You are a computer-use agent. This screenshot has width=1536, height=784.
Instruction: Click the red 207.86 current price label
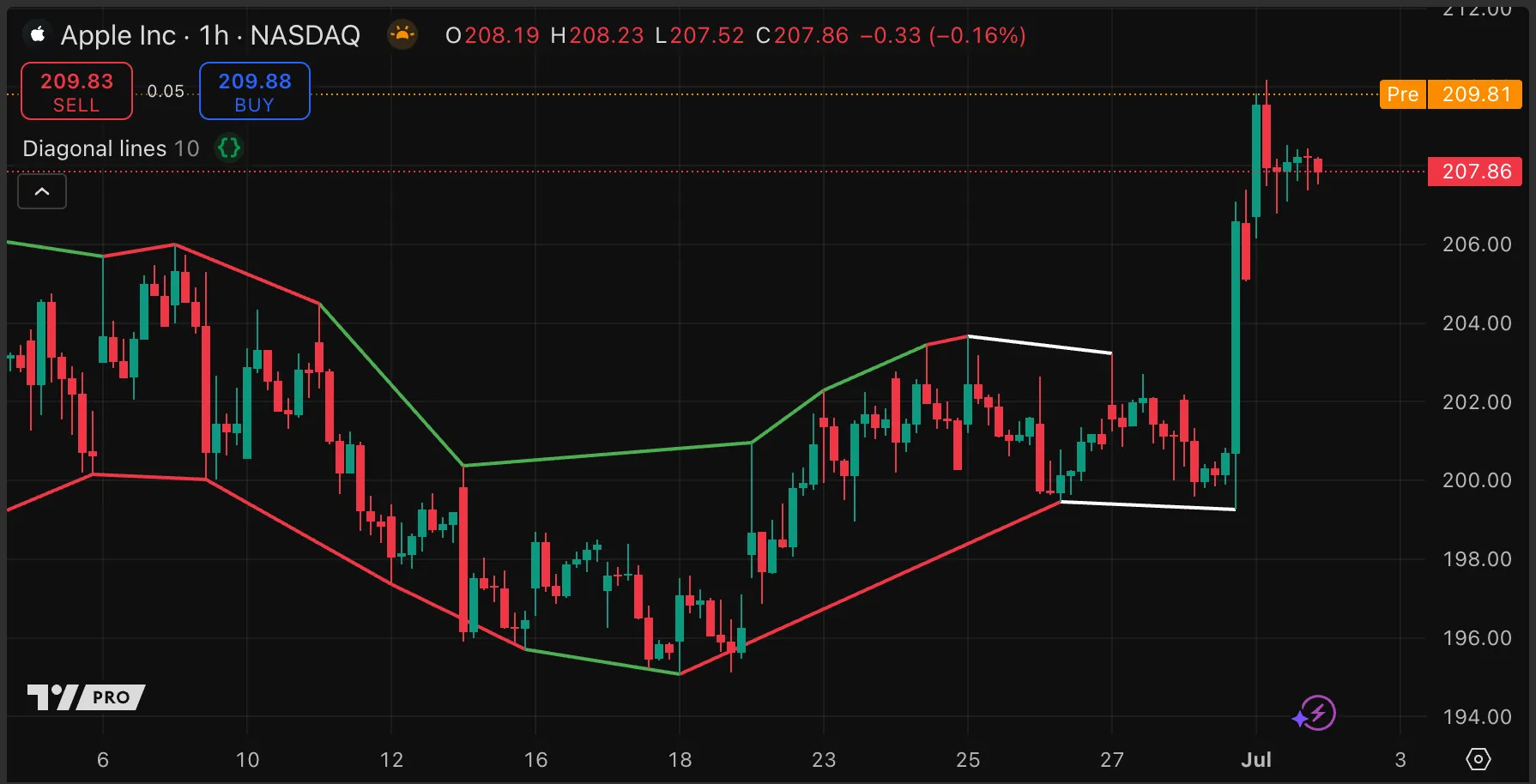[1475, 172]
